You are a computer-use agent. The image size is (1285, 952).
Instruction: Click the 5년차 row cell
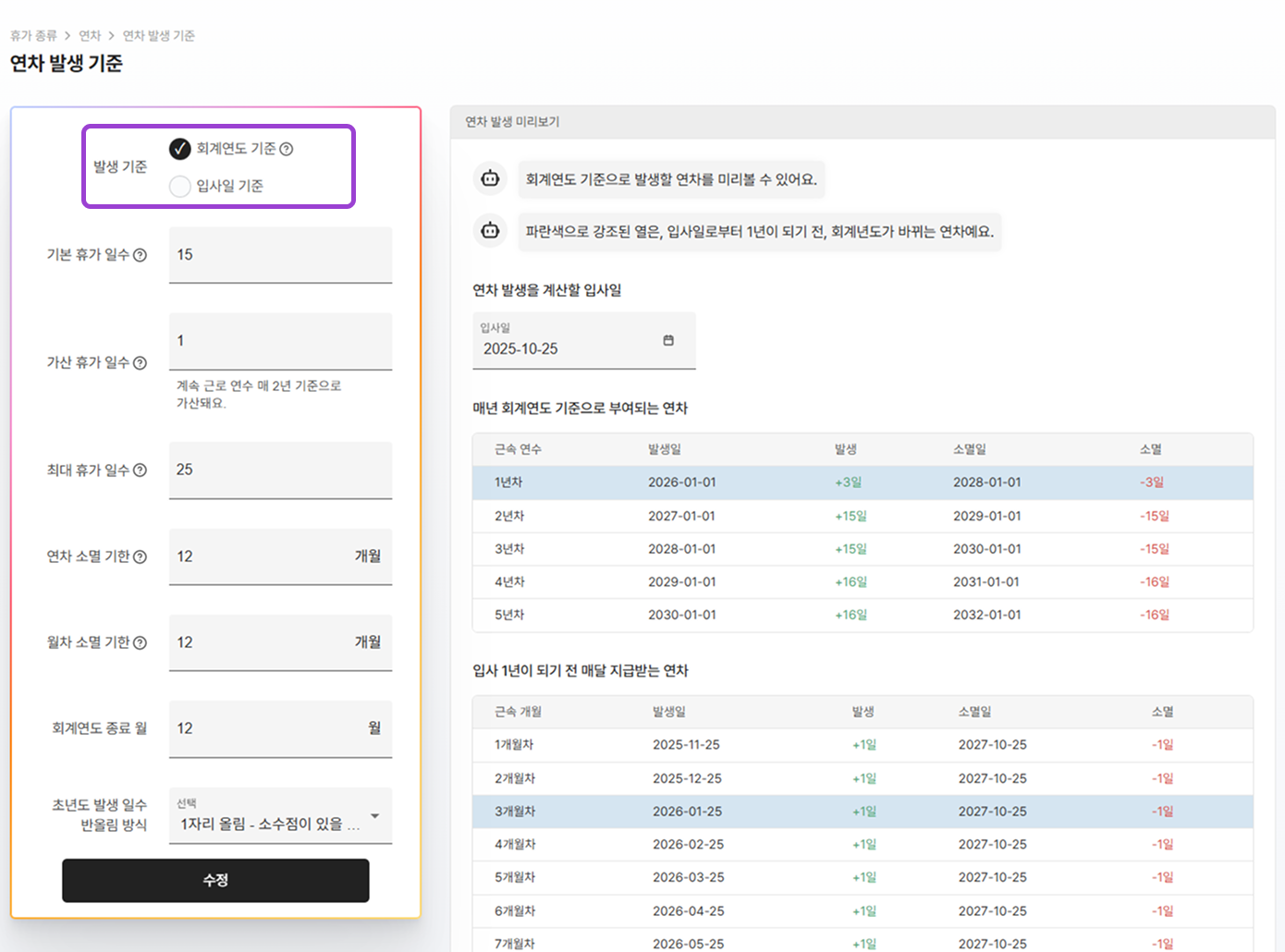tap(509, 615)
